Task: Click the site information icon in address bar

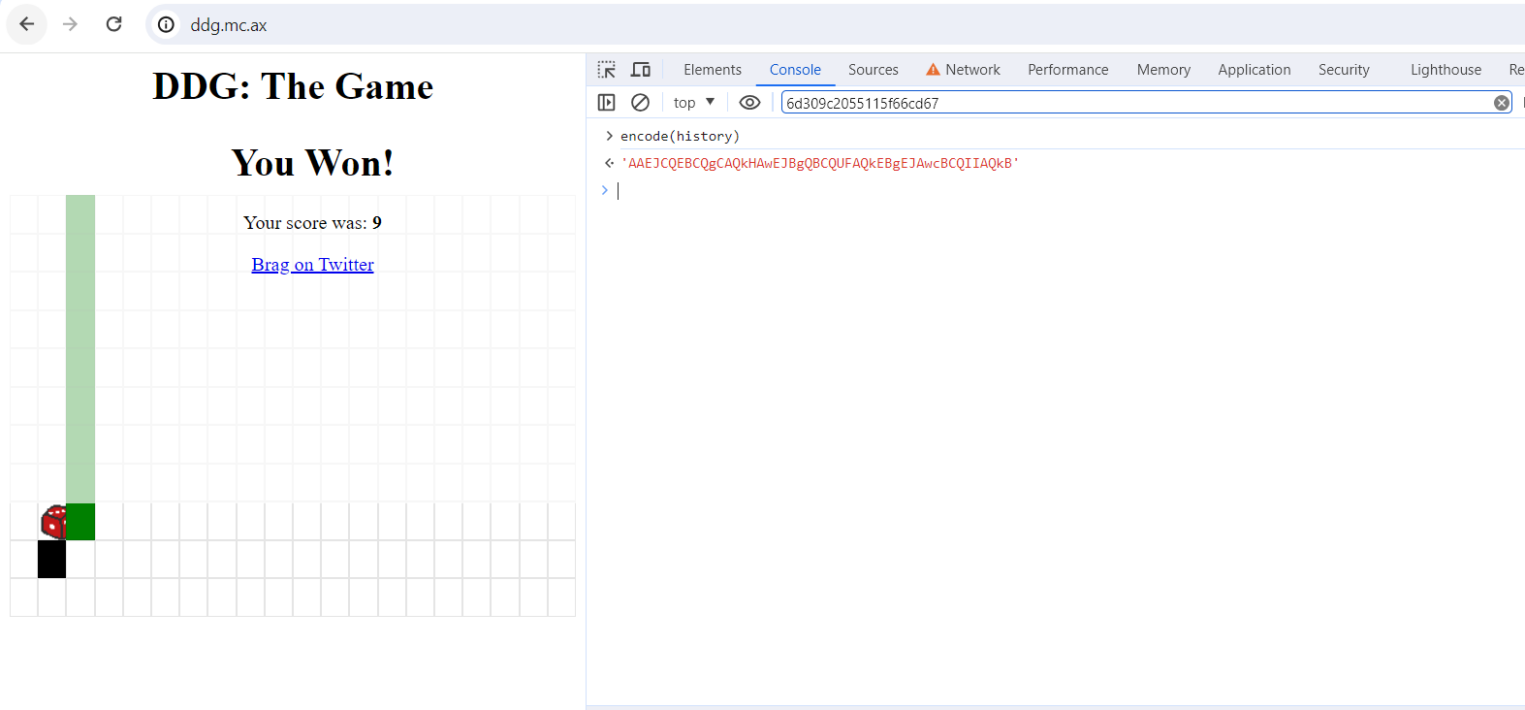Action: pyautogui.click(x=167, y=25)
